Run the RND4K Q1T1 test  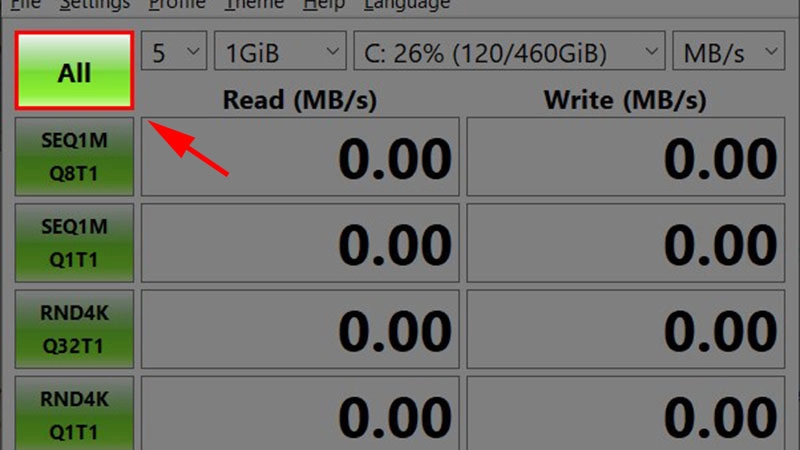[x=74, y=413]
